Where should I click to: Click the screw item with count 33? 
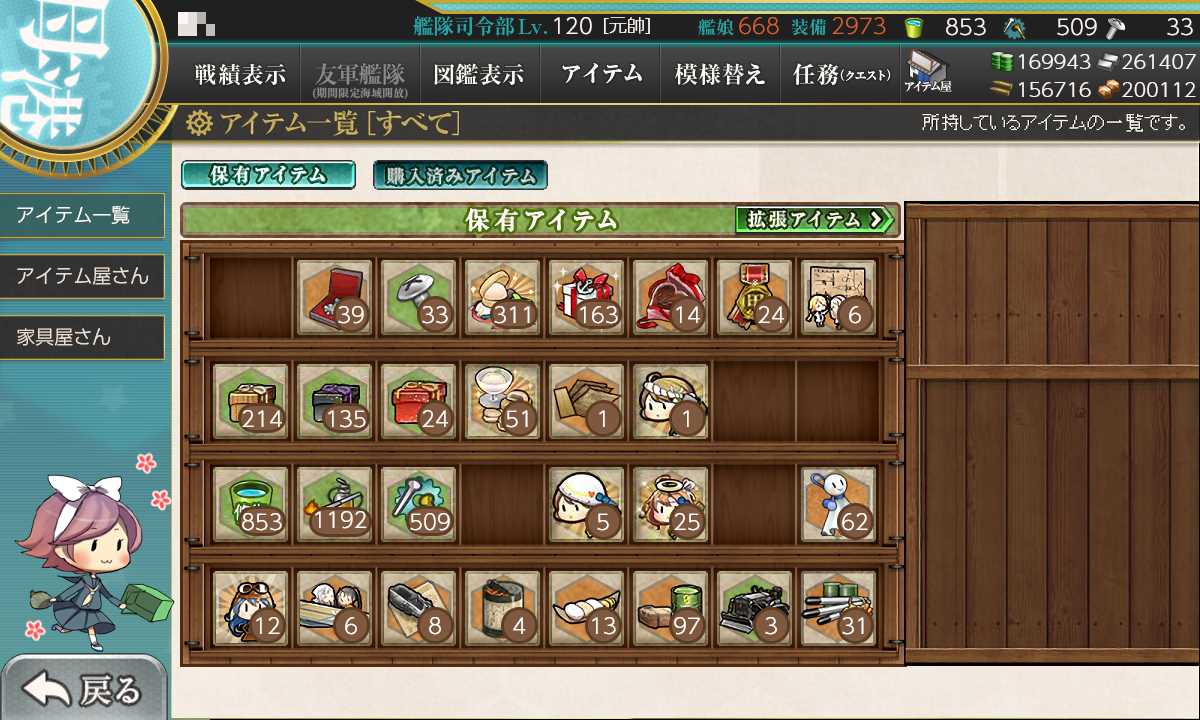pyautogui.click(x=419, y=297)
